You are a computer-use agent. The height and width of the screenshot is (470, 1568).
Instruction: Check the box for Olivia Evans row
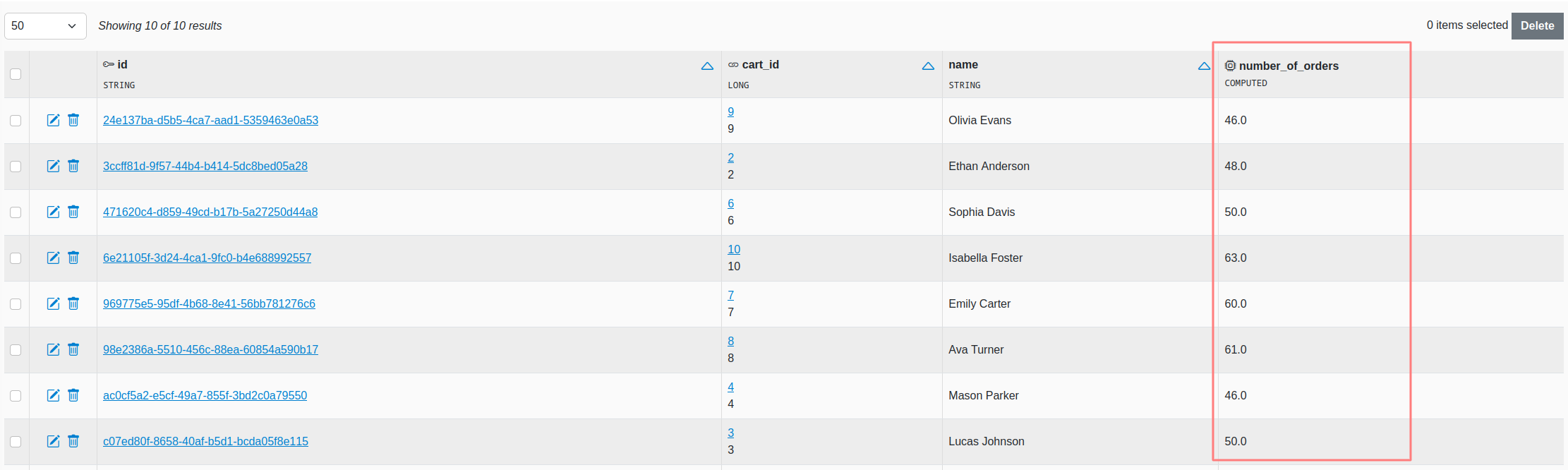pos(16,121)
